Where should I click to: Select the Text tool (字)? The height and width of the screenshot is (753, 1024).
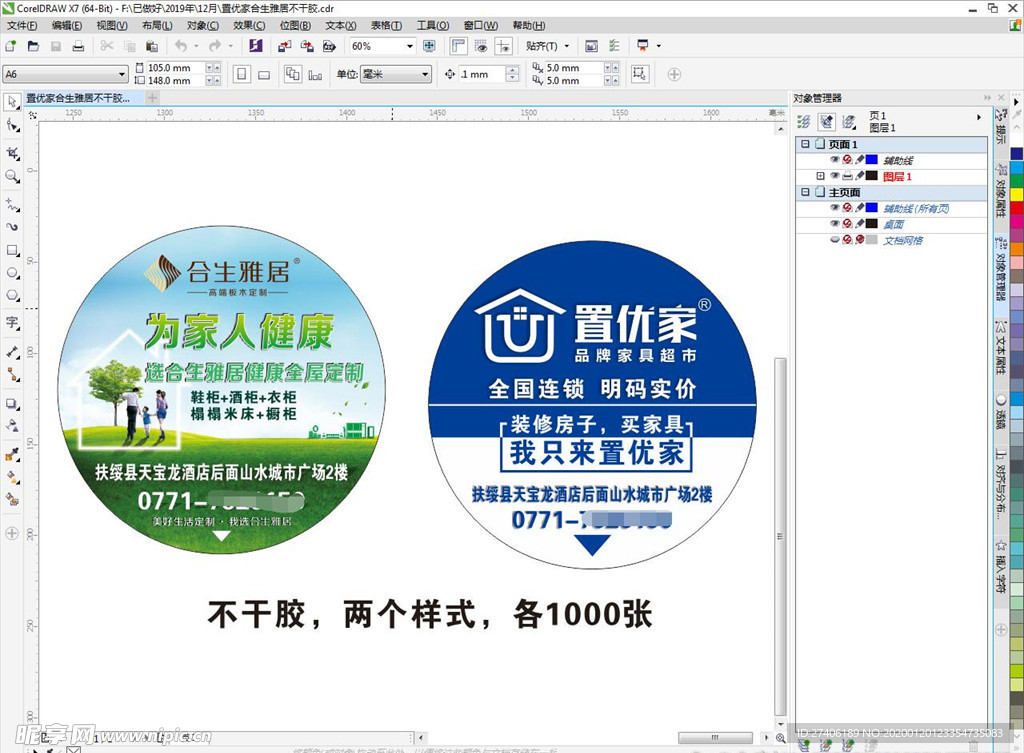[x=12, y=323]
